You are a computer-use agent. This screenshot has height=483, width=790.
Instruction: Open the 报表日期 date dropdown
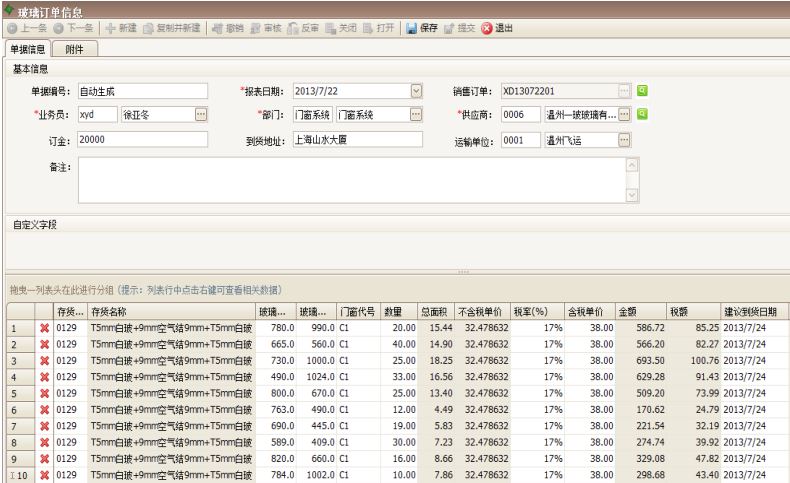pyautogui.click(x=416, y=91)
